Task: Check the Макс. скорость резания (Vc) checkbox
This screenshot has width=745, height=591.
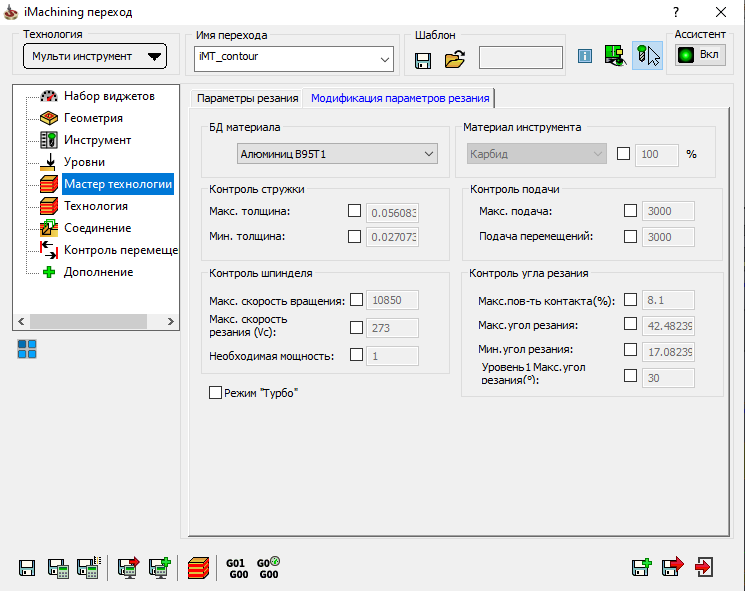Action: [x=356, y=327]
